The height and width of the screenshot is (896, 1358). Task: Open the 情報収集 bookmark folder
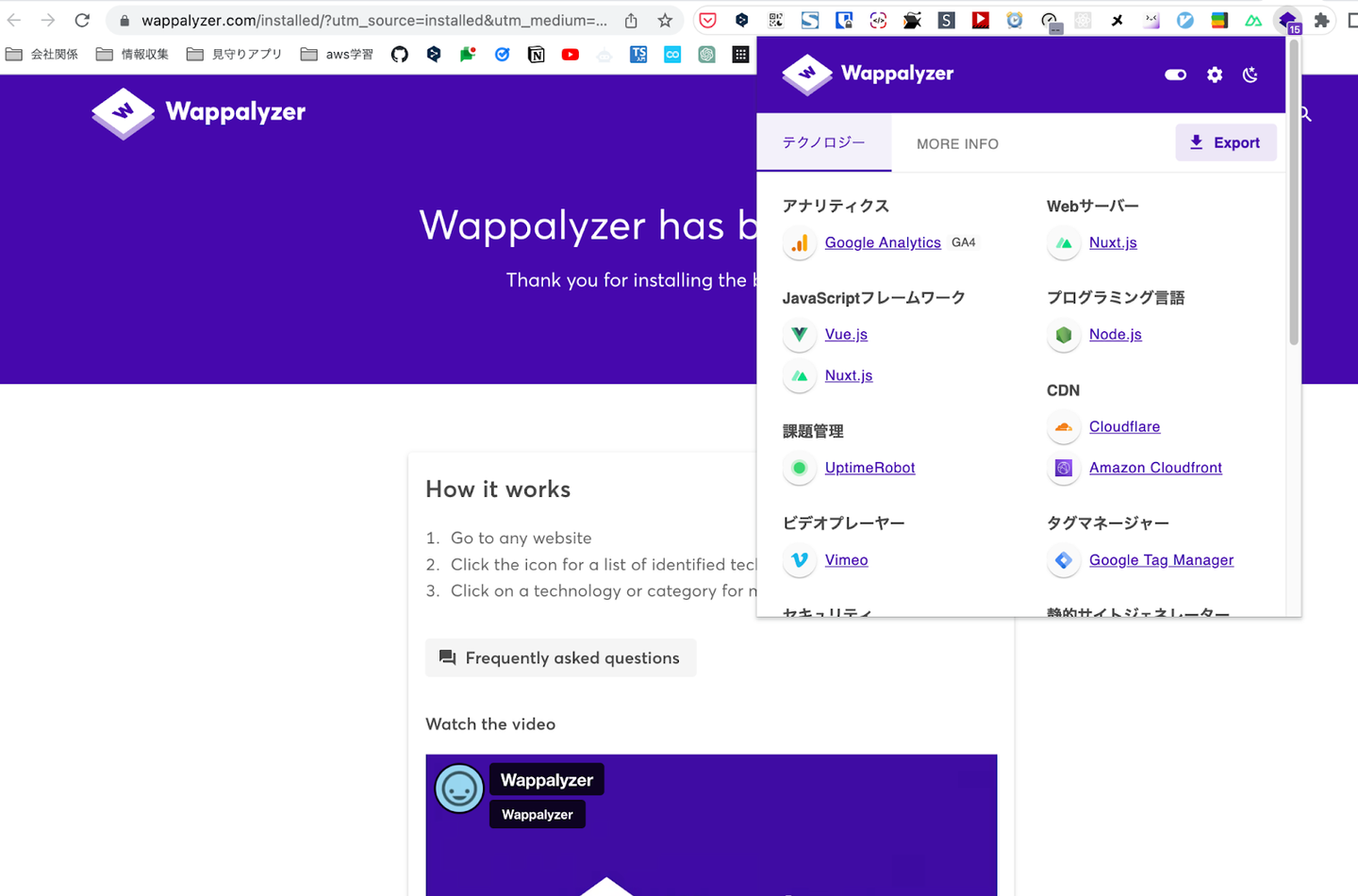(133, 55)
